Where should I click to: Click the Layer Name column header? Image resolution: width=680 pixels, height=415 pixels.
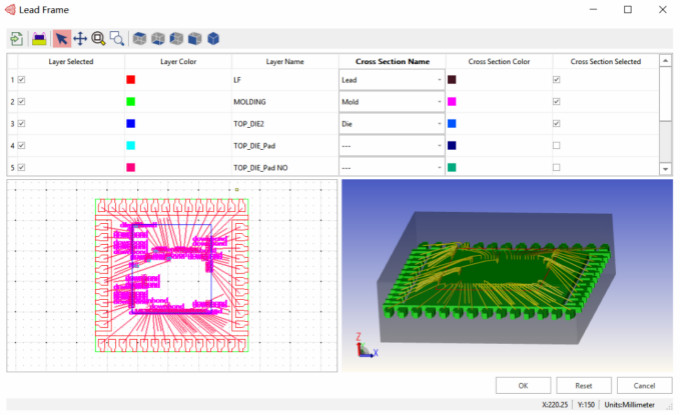(284, 61)
